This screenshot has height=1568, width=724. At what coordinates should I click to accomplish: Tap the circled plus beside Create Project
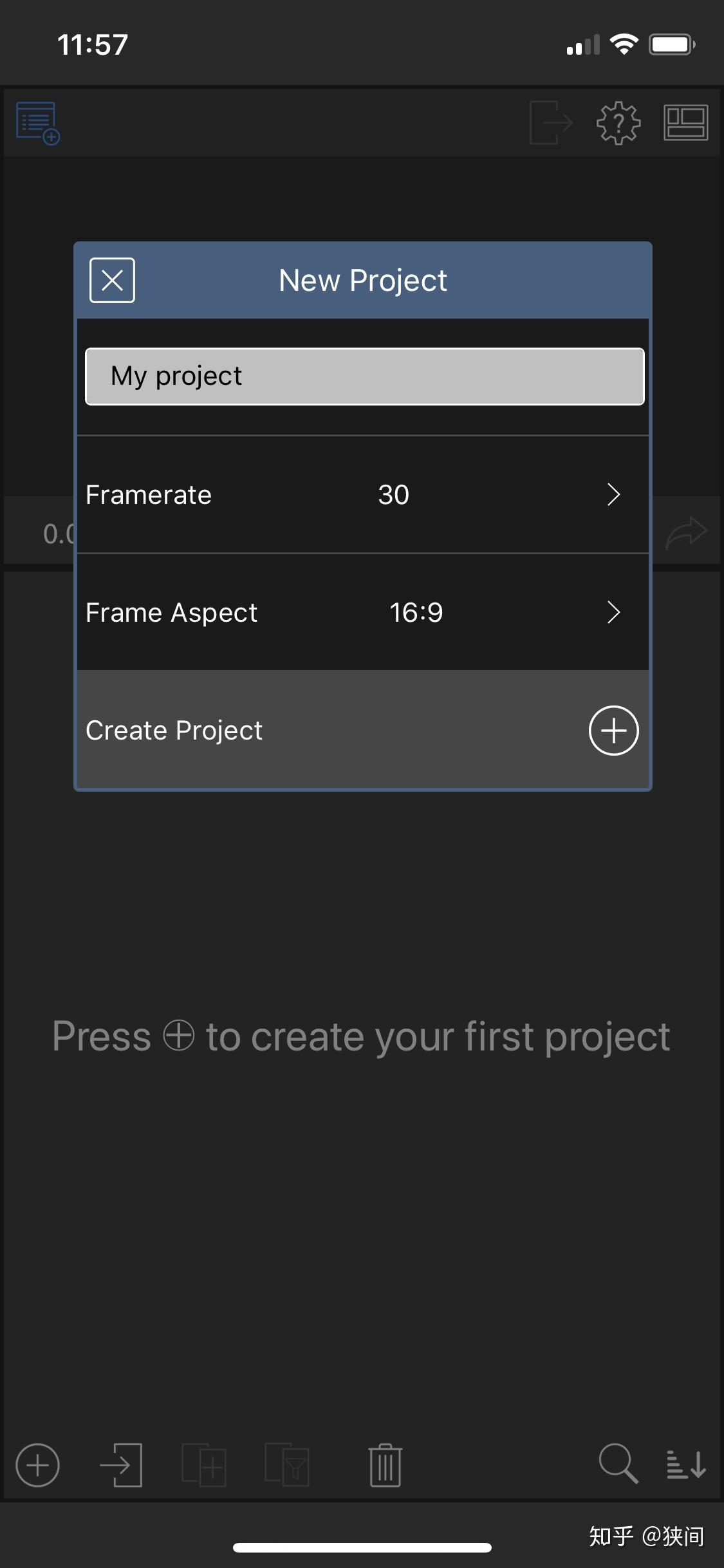tap(613, 731)
